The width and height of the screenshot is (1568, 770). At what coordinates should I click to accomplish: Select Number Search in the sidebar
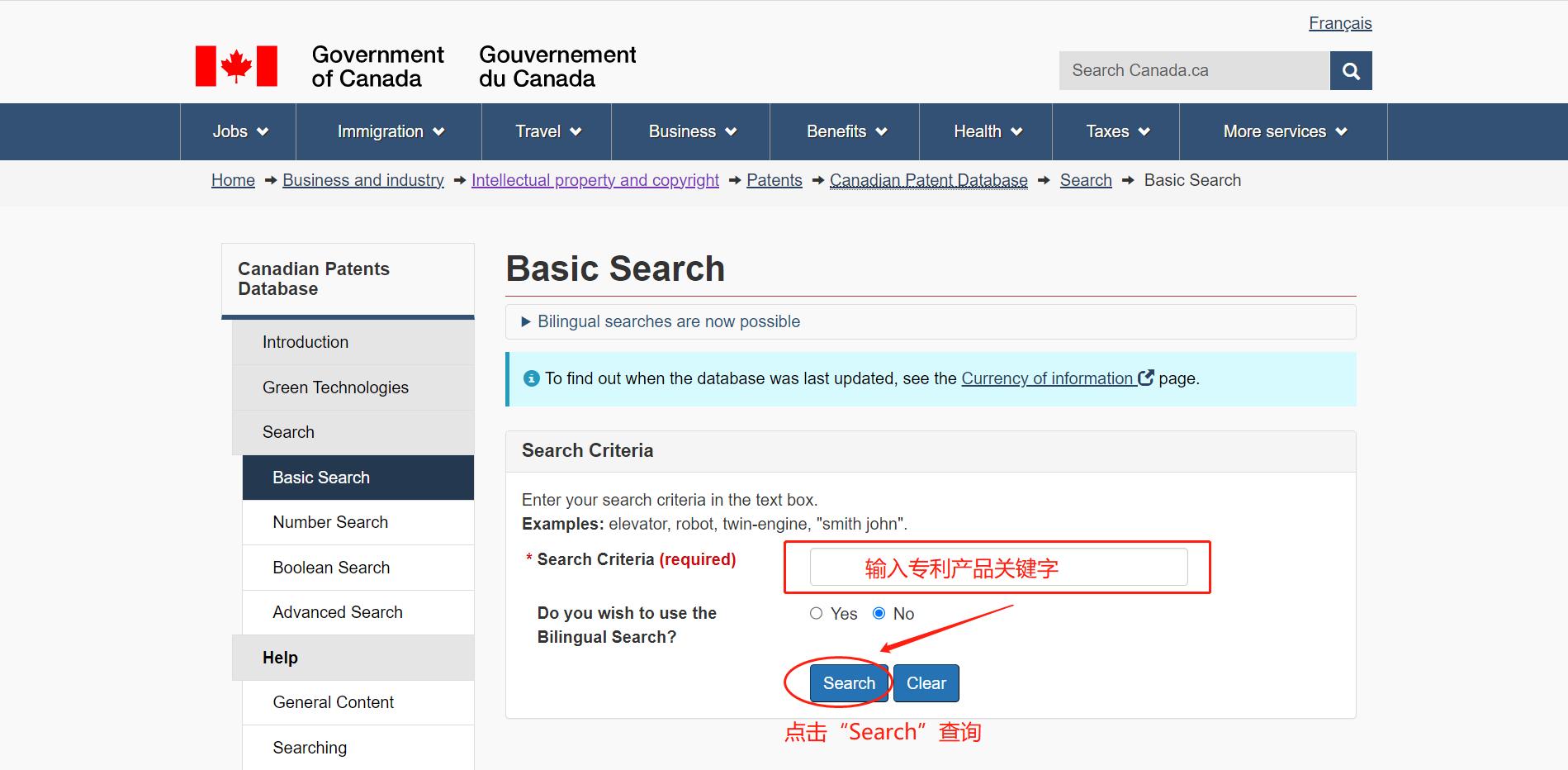coord(358,522)
